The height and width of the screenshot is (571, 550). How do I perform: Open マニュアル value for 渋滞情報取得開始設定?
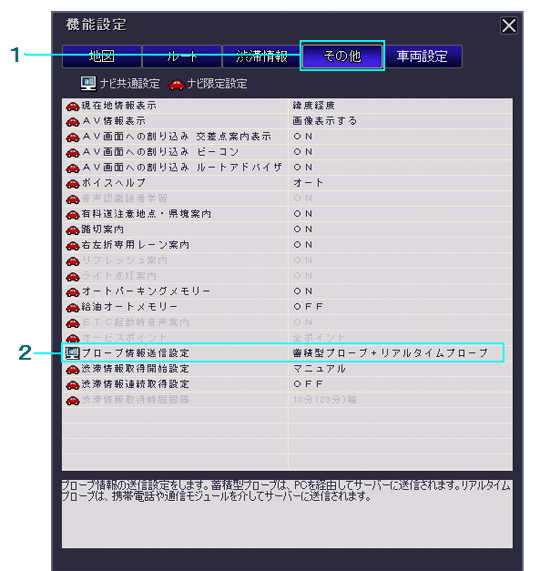click(x=319, y=369)
